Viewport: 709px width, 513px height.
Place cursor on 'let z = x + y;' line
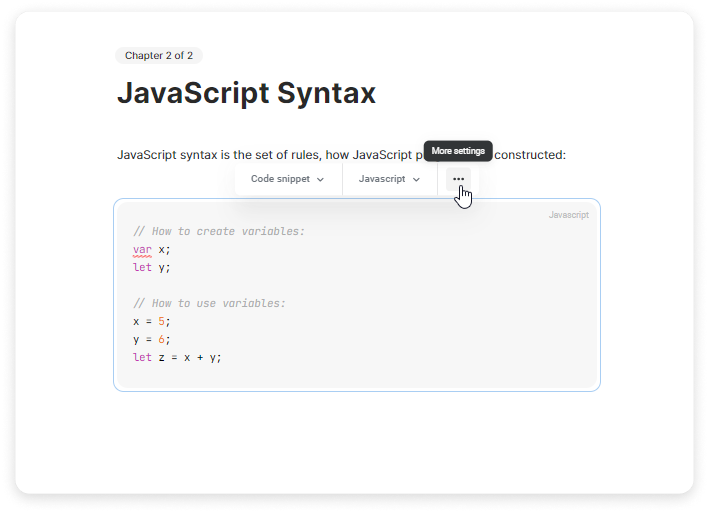coord(177,357)
